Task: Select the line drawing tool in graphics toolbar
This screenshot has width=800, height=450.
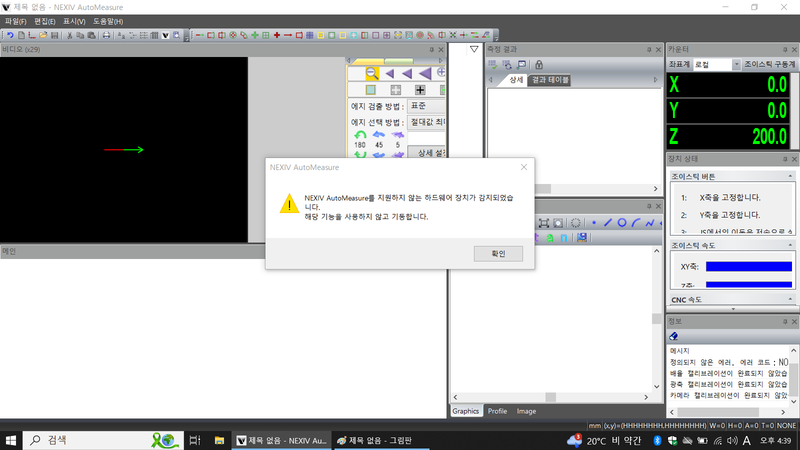Action: click(x=607, y=222)
